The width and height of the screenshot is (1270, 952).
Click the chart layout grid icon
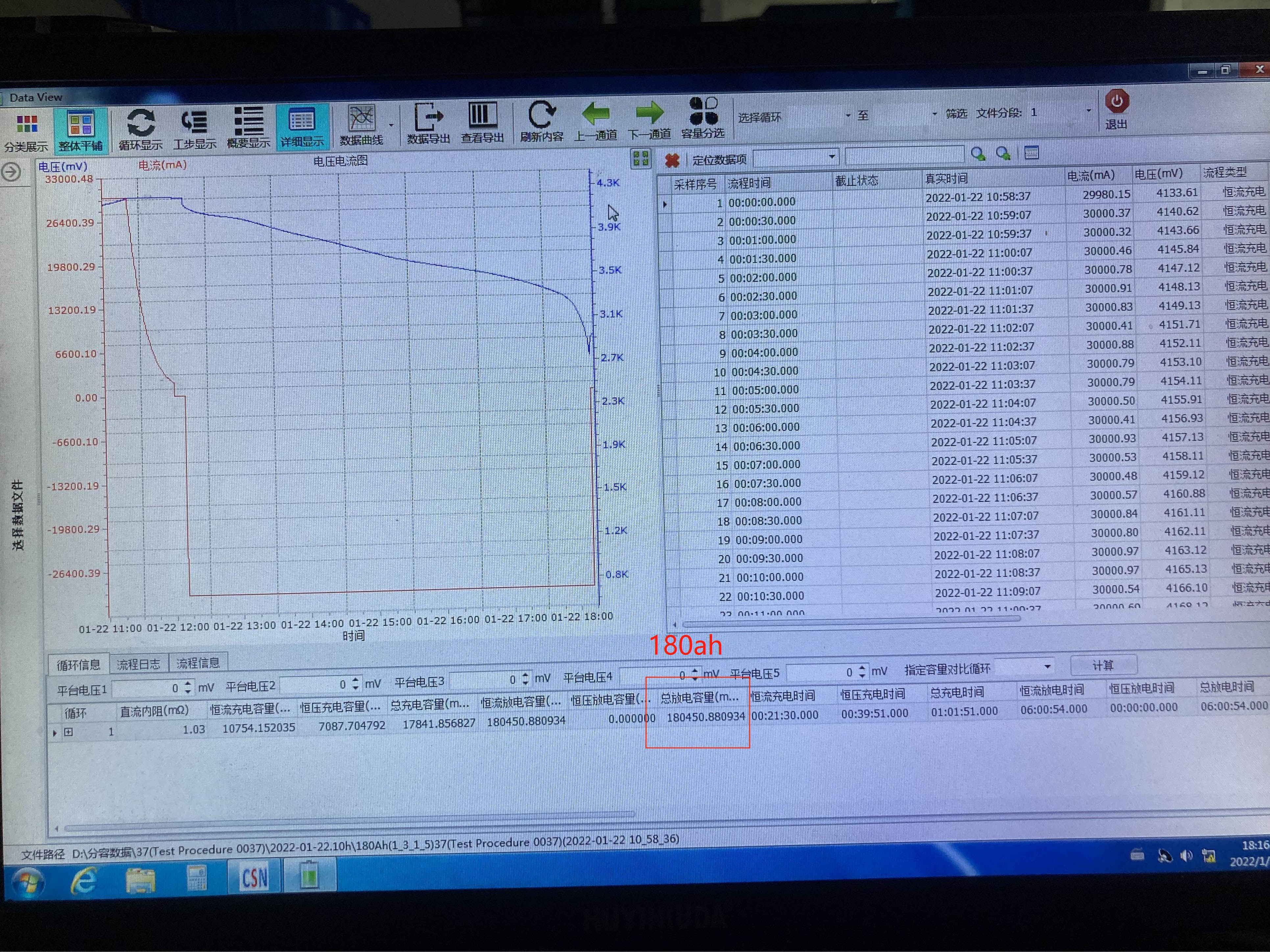click(641, 158)
